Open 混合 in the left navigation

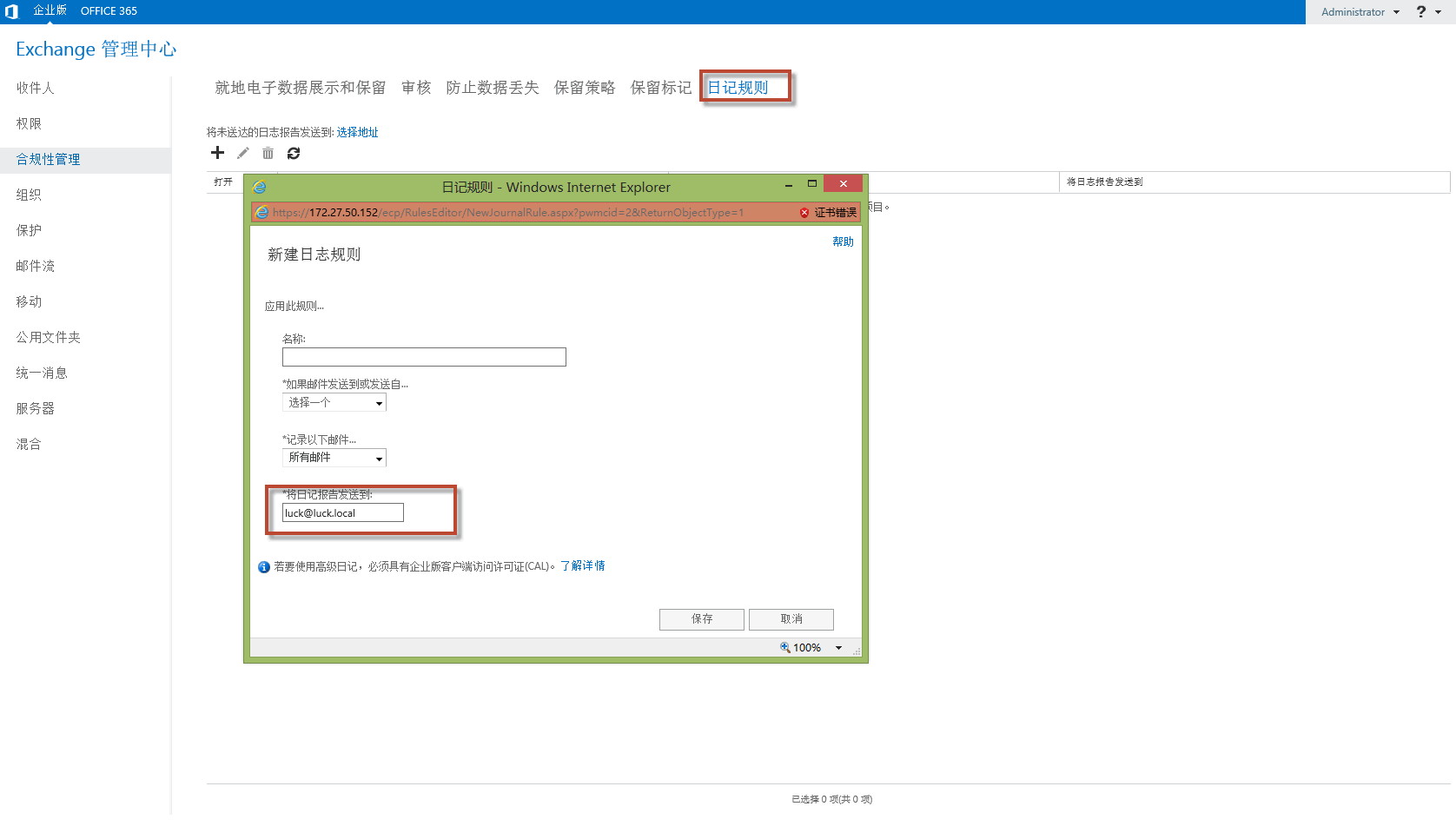(29, 444)
